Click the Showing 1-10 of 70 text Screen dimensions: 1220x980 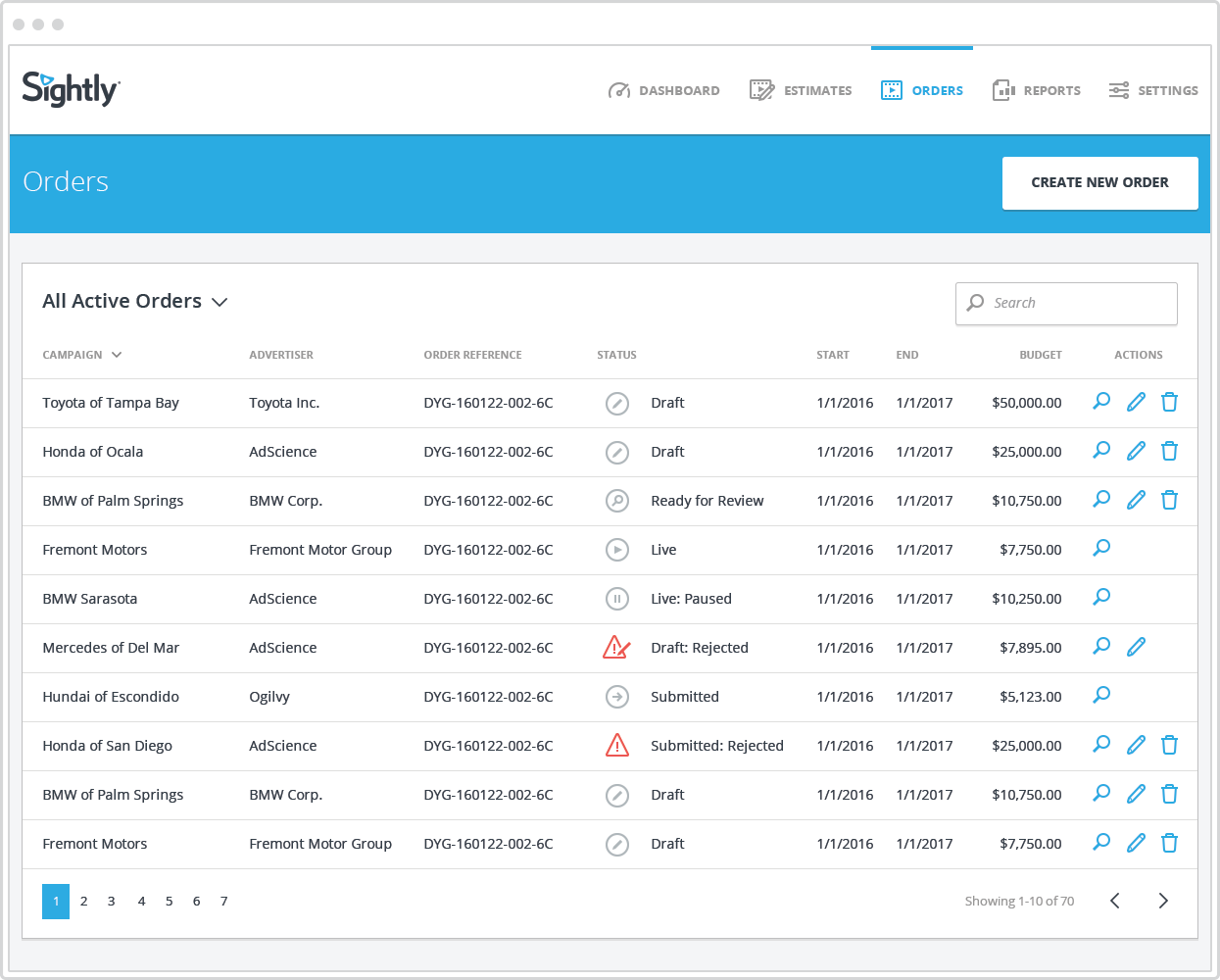[1019, 901]
